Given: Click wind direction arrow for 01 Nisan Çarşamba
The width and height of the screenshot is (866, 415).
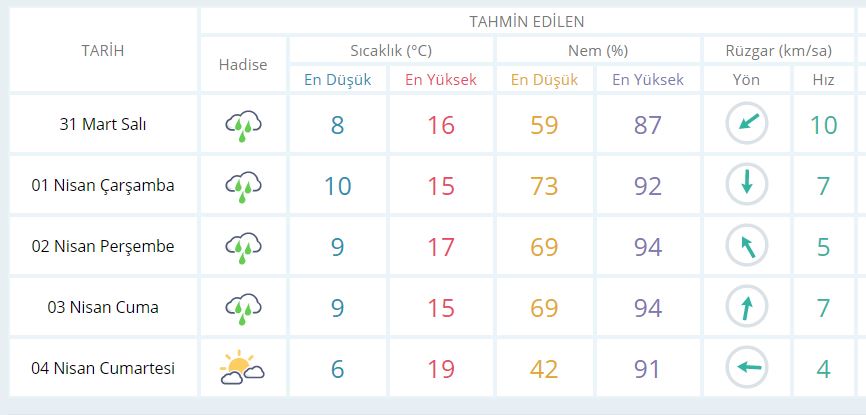Looking at the screenshot, I should pos(747,185).
